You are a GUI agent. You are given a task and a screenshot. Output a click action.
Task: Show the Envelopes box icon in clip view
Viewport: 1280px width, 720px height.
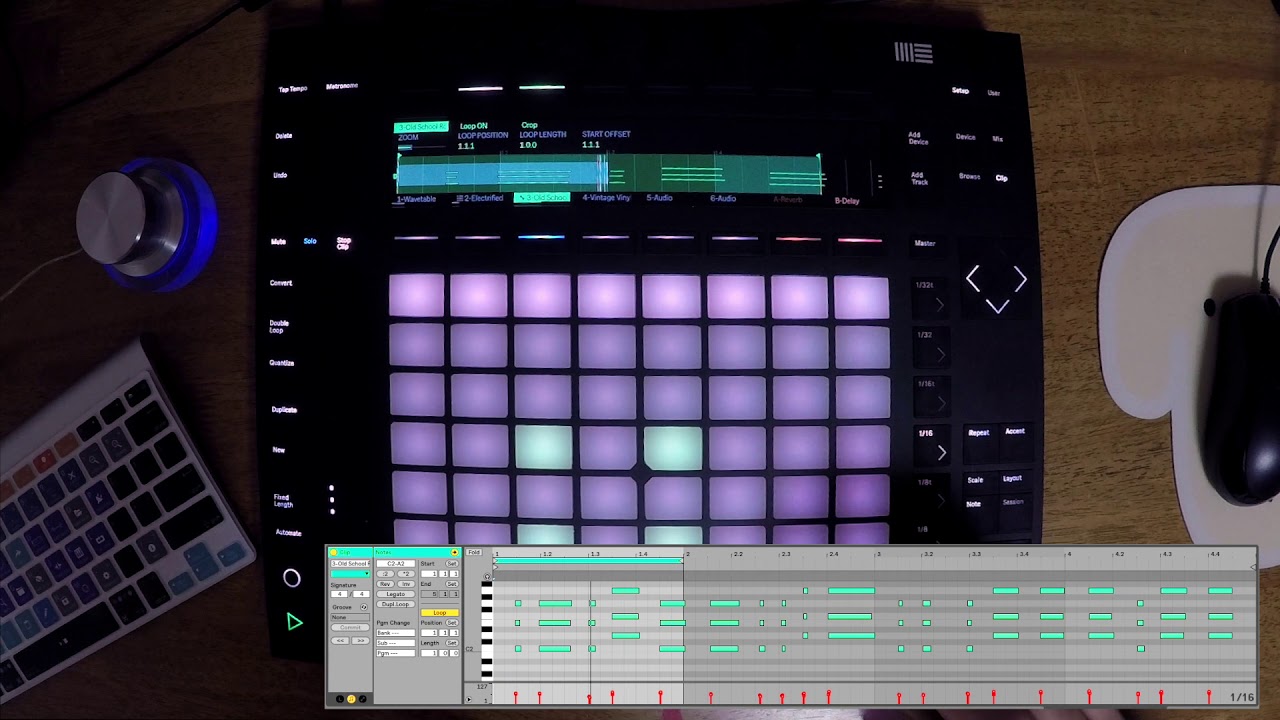point(362,699)
